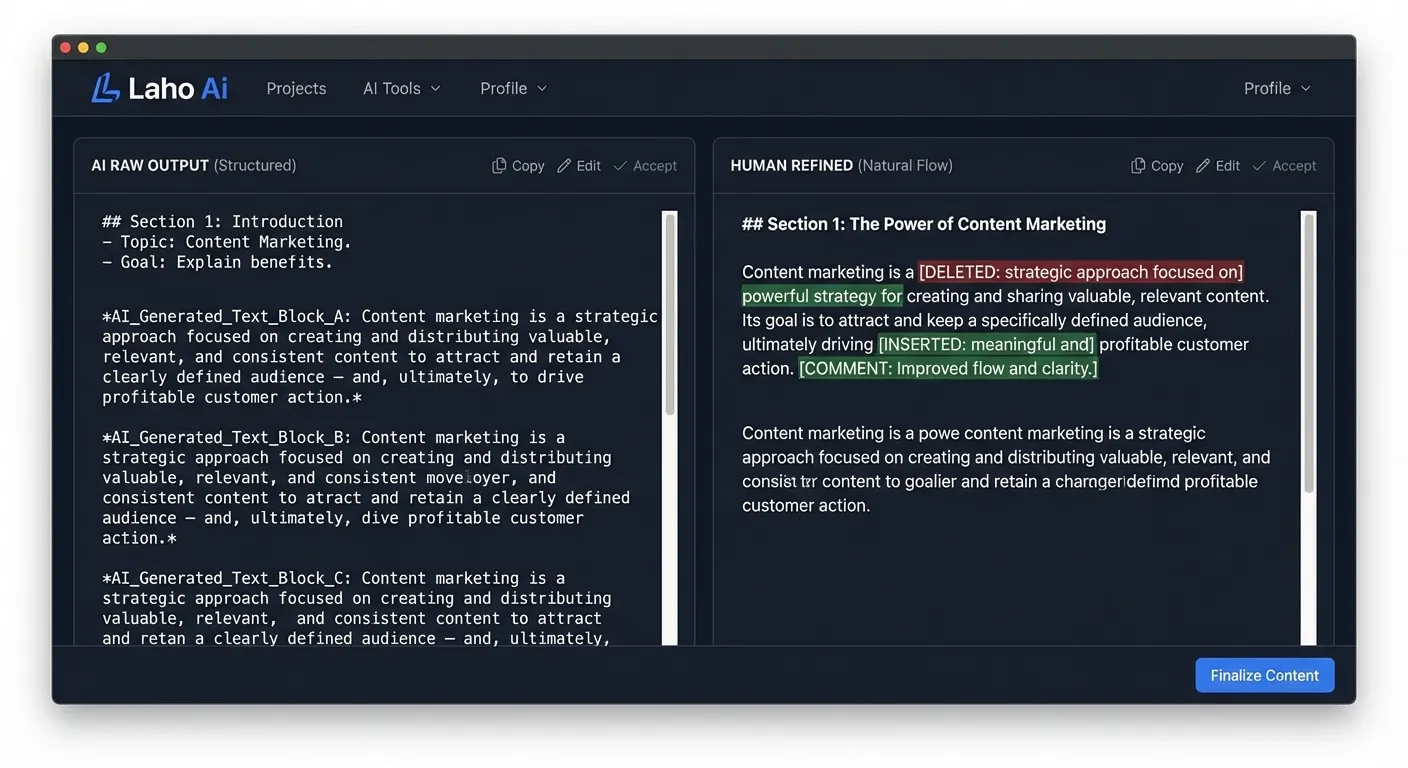The width and height of the screenshot is (1408, 768).
Task: Copy the AI Raw Output text
Action: pyautogui.click(x=518, y=166)
